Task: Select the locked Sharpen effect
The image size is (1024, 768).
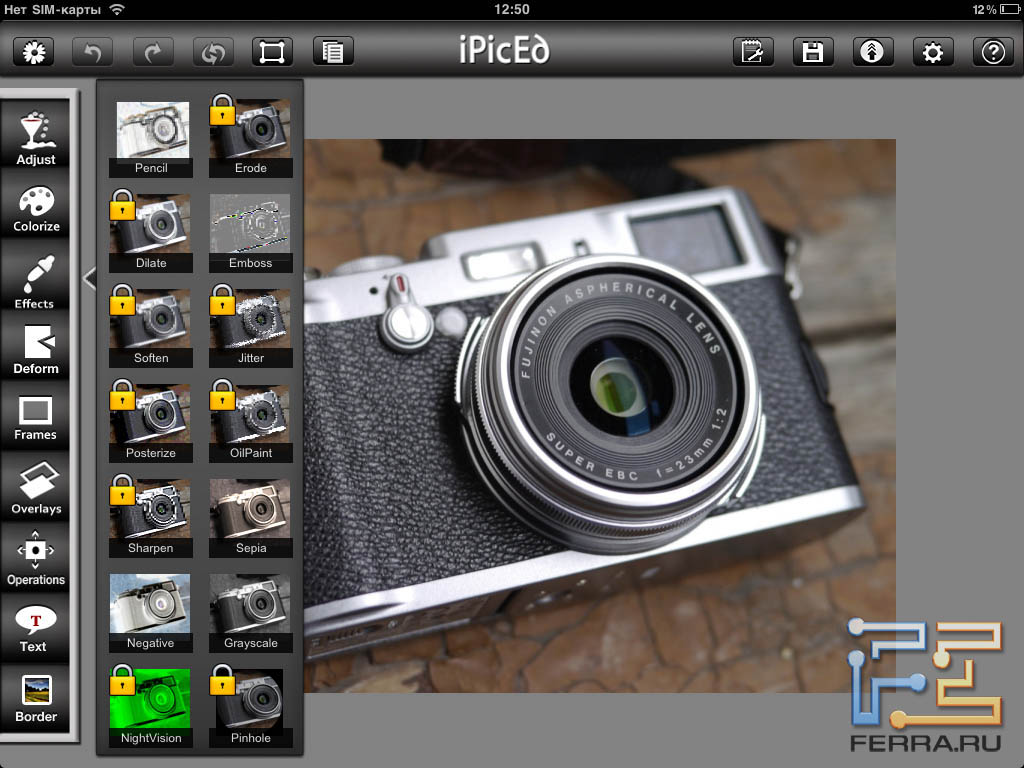Action: (x=151, y=517)
